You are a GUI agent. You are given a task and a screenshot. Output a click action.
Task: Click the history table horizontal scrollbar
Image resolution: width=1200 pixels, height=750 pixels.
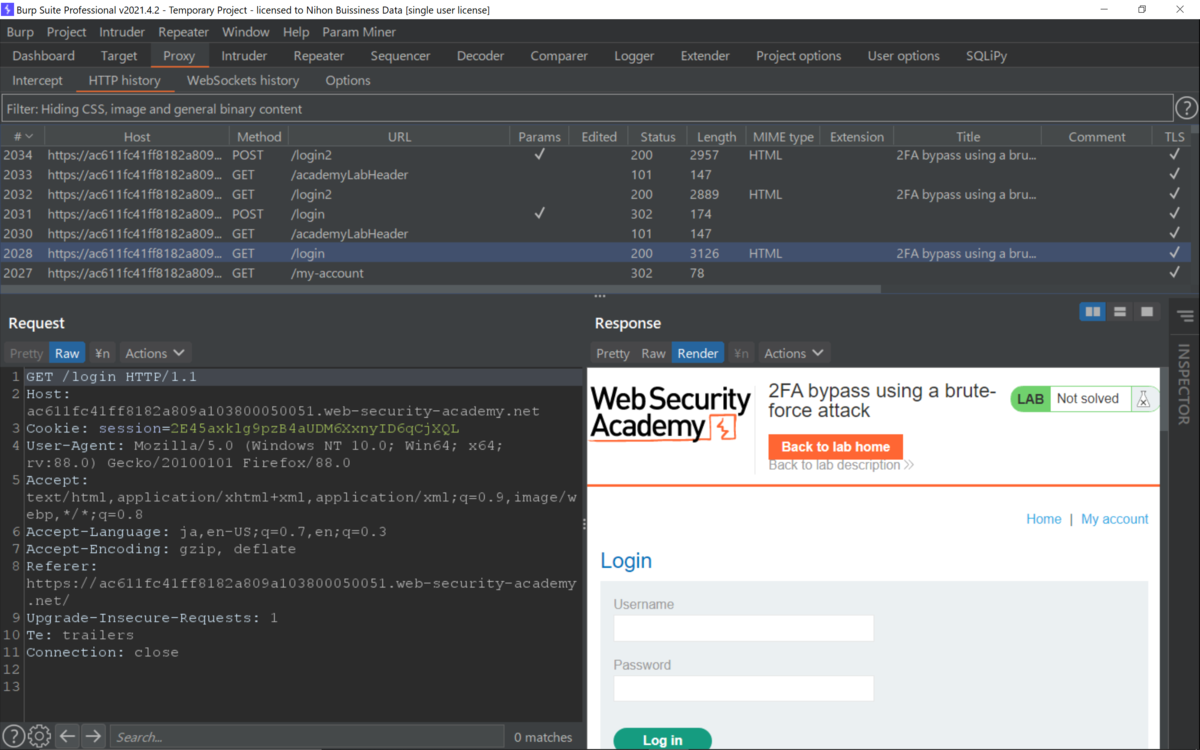[441, 289]
